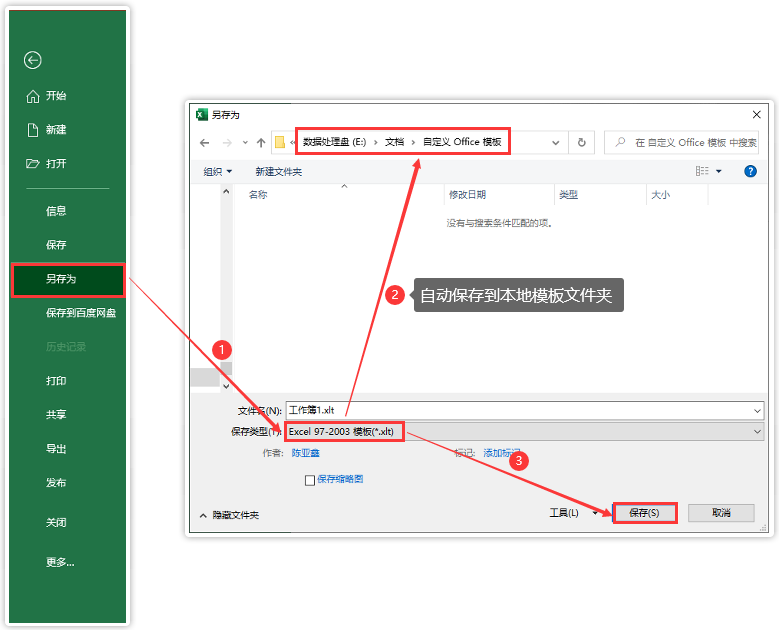Click the 文件名 input field
Viewport: 779px width, 630px height.
(x=519, y=410)
